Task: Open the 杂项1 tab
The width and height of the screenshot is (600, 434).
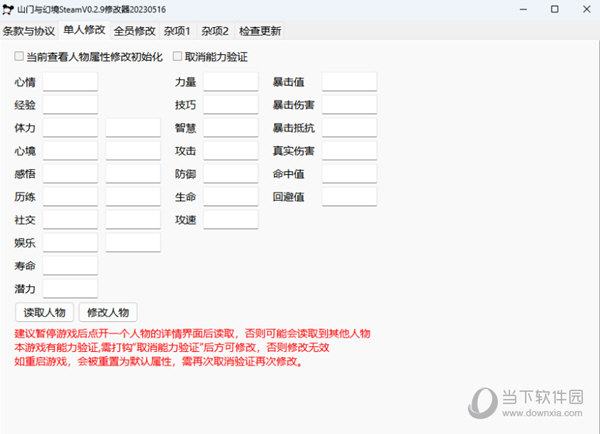Action: (x=177, y=31)
